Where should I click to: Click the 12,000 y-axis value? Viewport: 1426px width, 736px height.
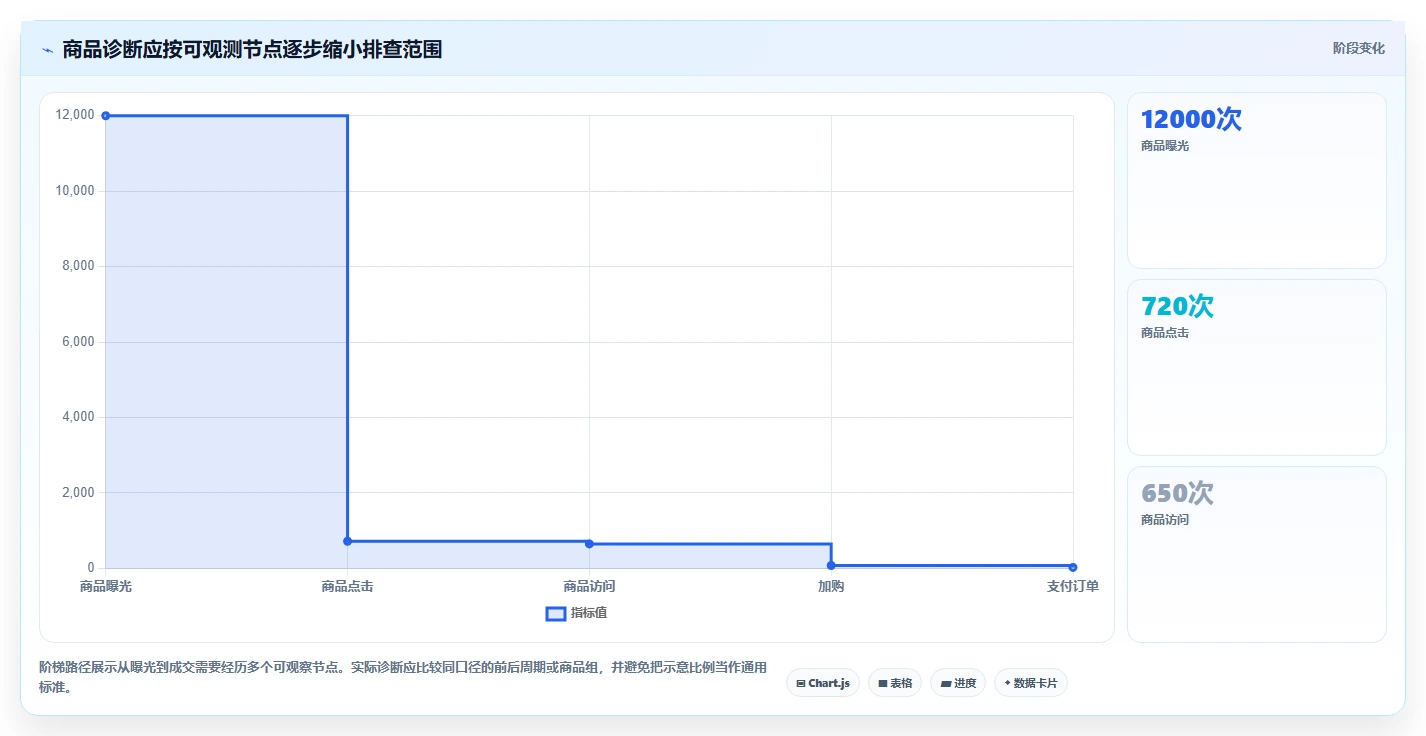[76, 115]
